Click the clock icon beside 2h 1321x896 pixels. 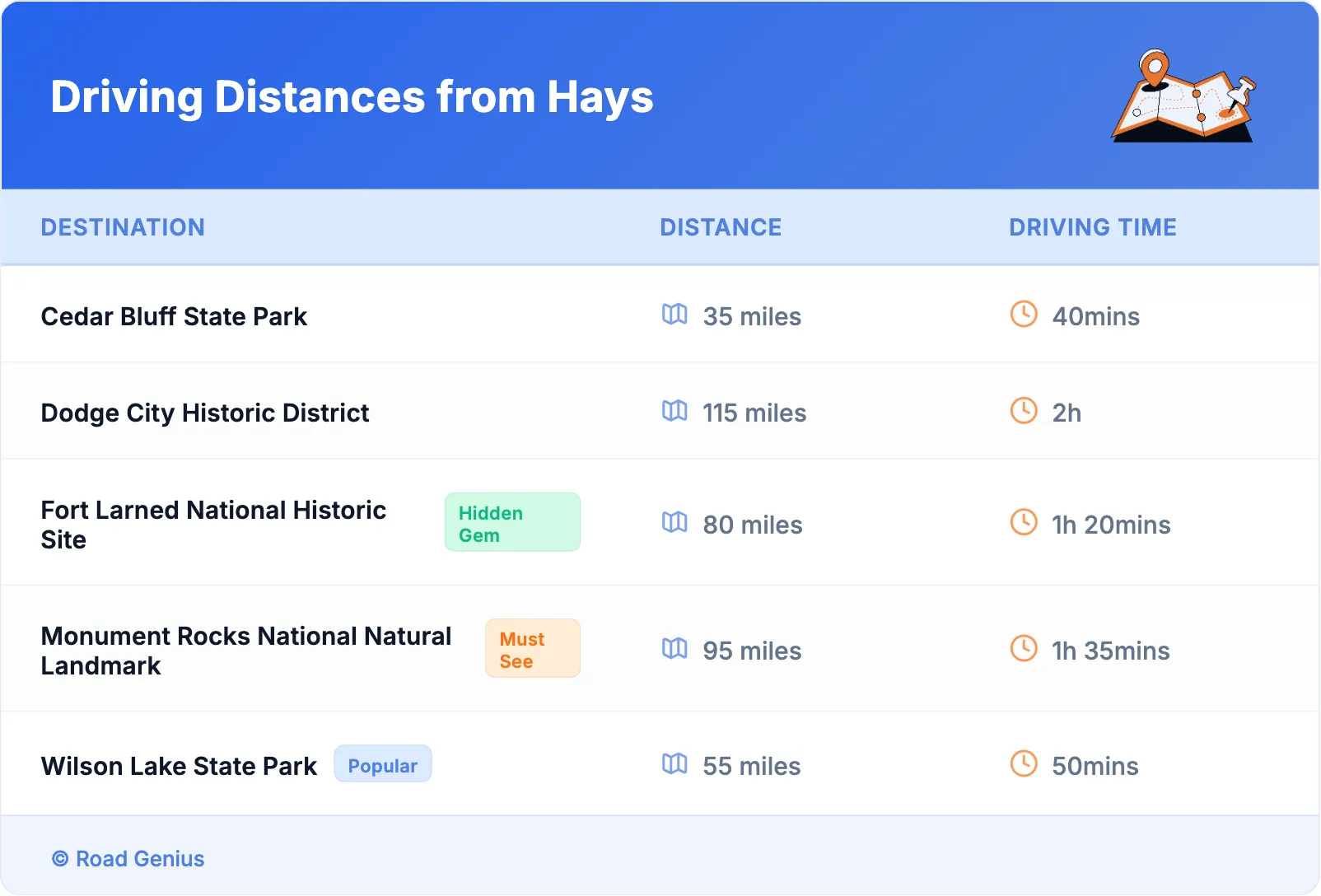pos(1024,410)
